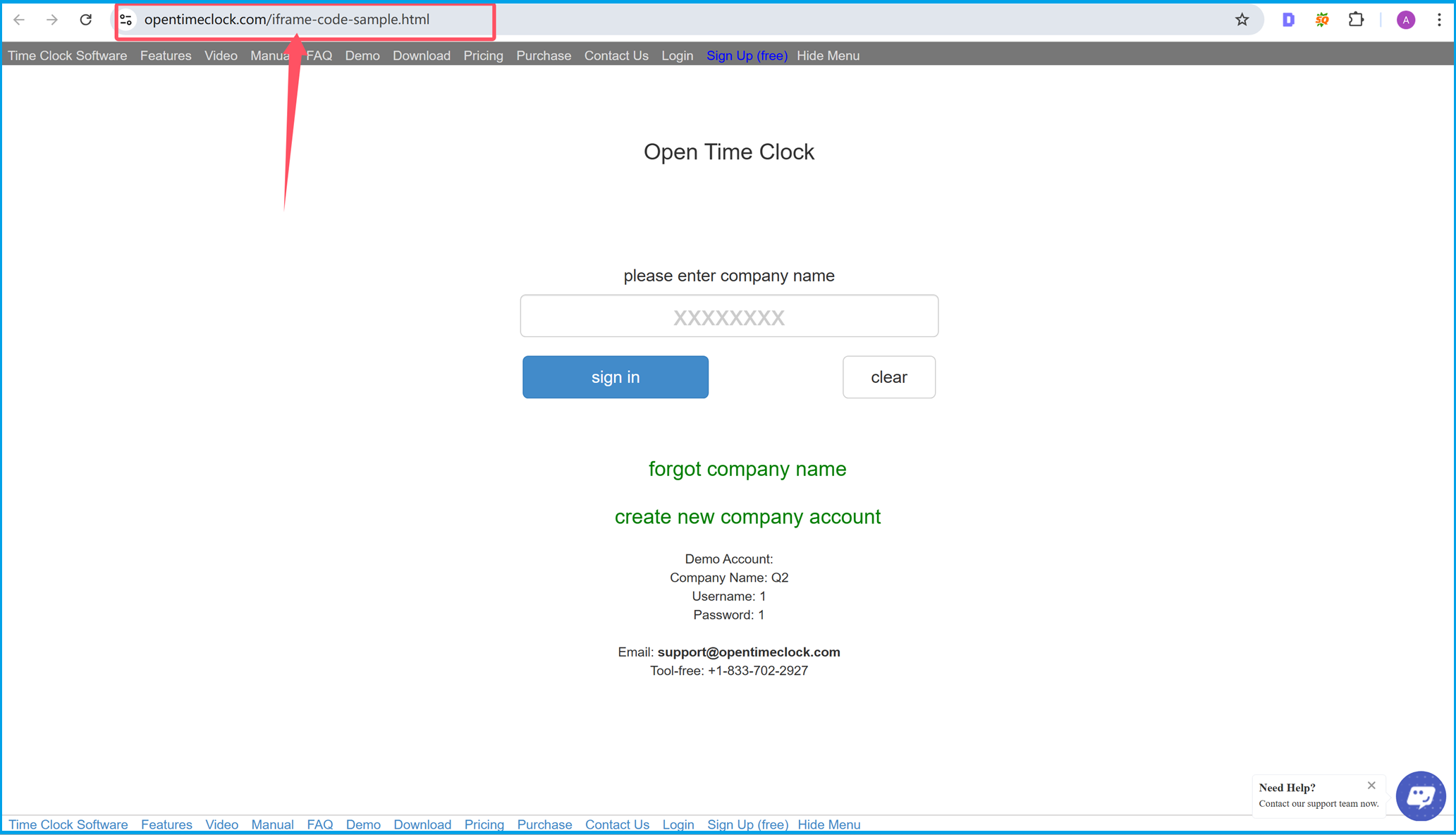The height and width of the screenshot is (835, 1456).
Task: Close the Need Help popup
Action: point(1371,785)
